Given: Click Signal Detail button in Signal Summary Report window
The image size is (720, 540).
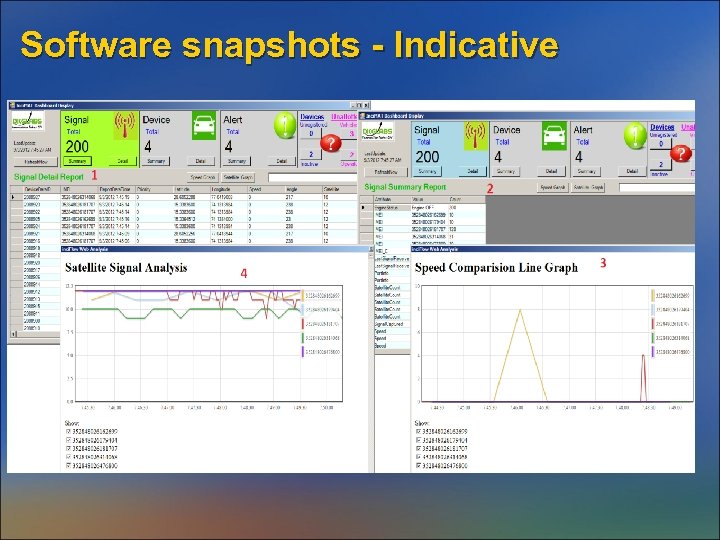Looking at the screenshot, I should (x=473, y=171).
